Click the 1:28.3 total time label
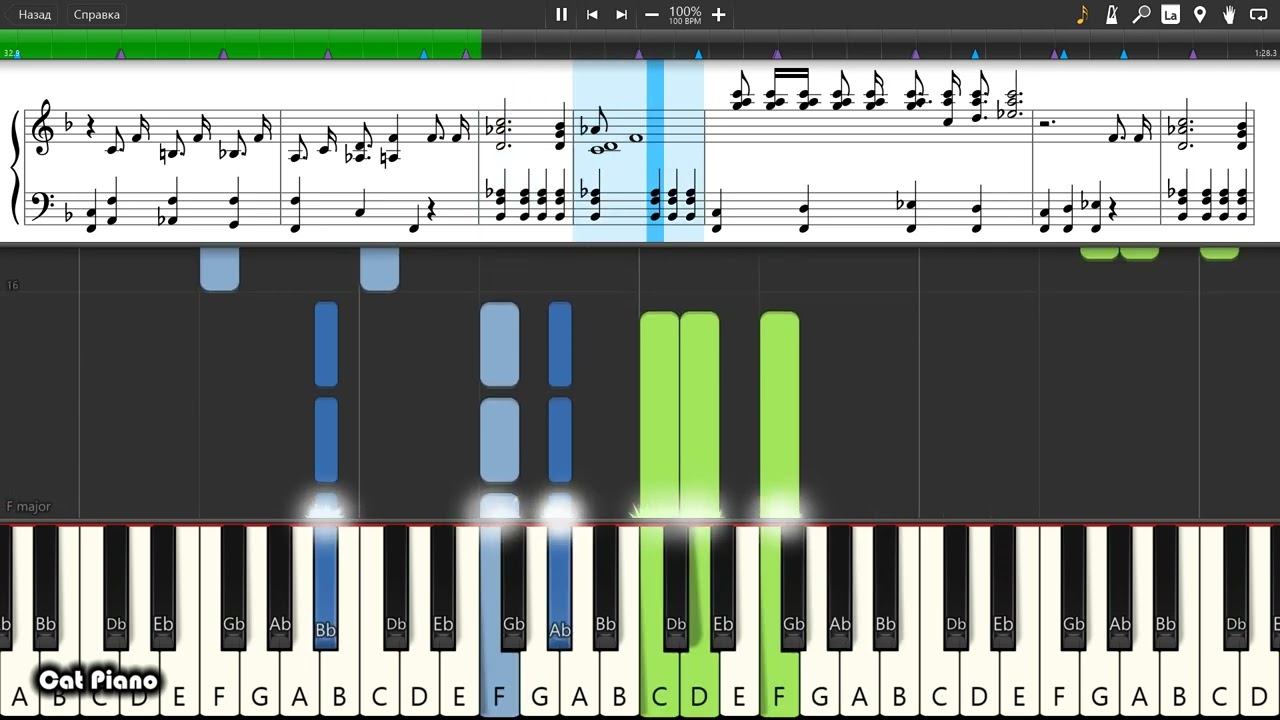The height and width of the screenshot is (720, 1280). pyautogui.click(x=1265, y=53)
